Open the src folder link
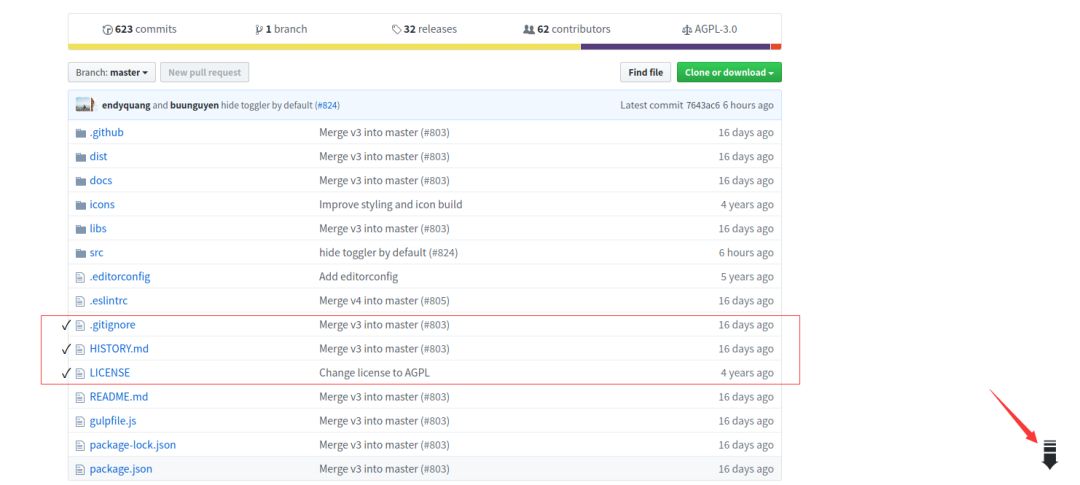The image size is (1080, 485). click(x=96, y=253)
